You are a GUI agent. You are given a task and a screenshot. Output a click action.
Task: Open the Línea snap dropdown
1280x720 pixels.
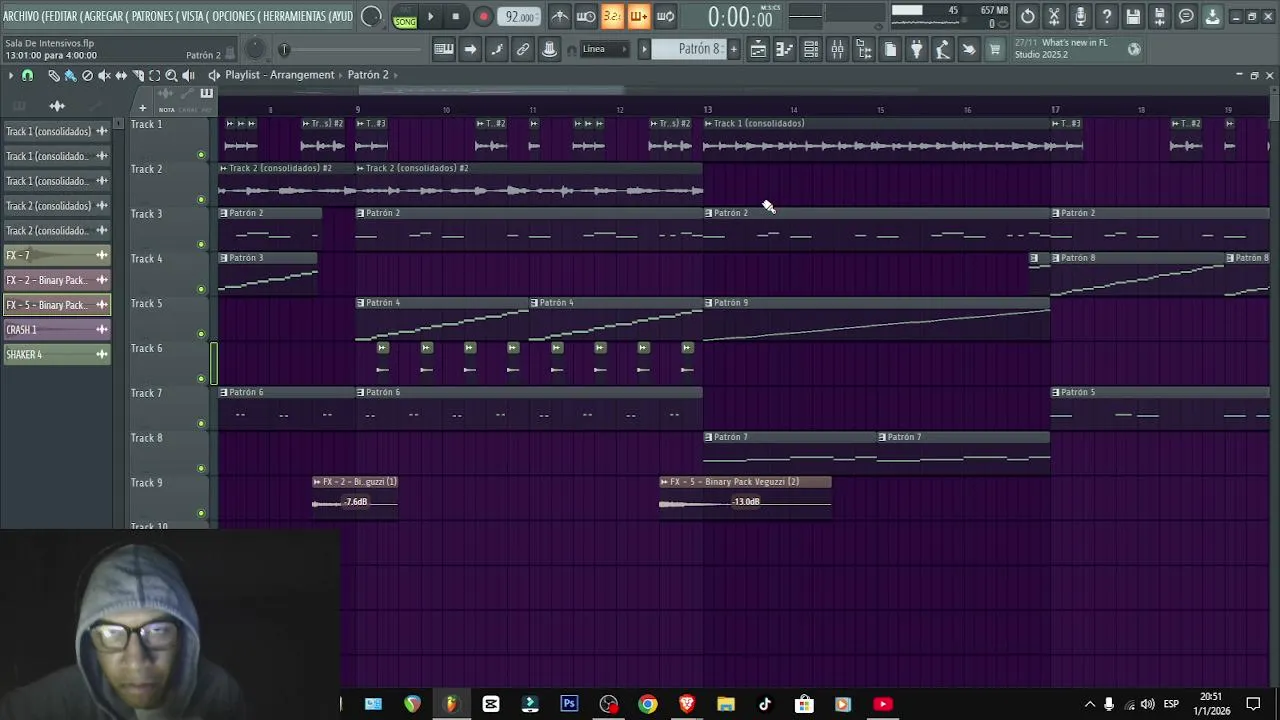coord(605,49)
